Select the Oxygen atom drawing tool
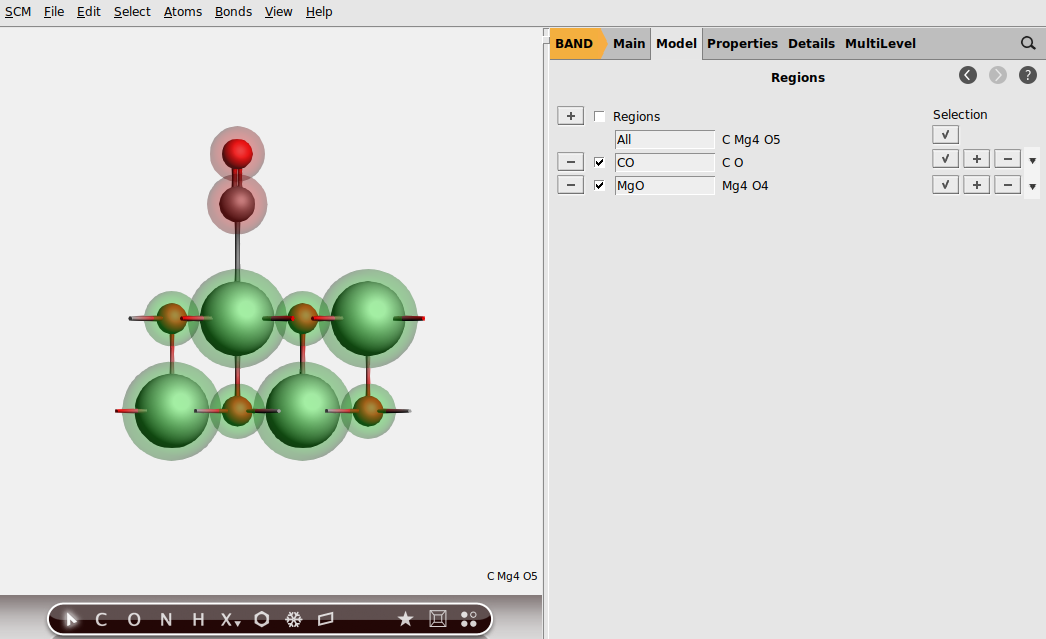The width and height of the screenshot is (1046, 639). coord(133,619)
